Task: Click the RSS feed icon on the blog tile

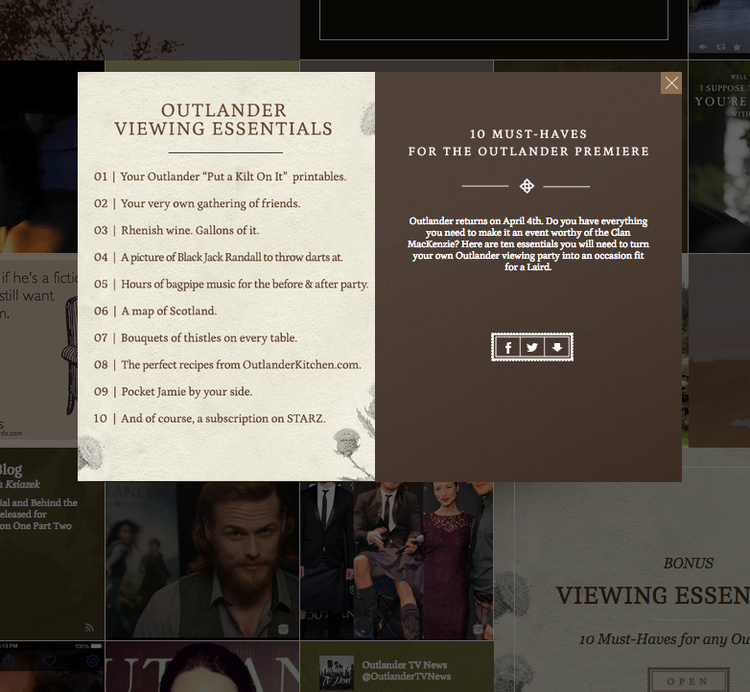Action: [89, 627]
